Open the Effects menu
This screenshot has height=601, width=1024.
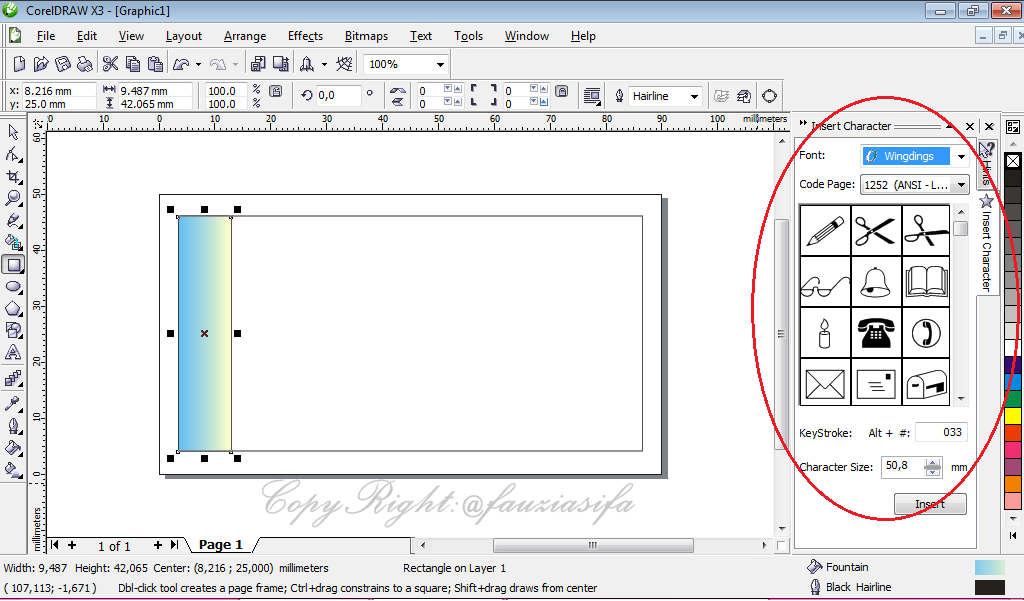point(305,36)
